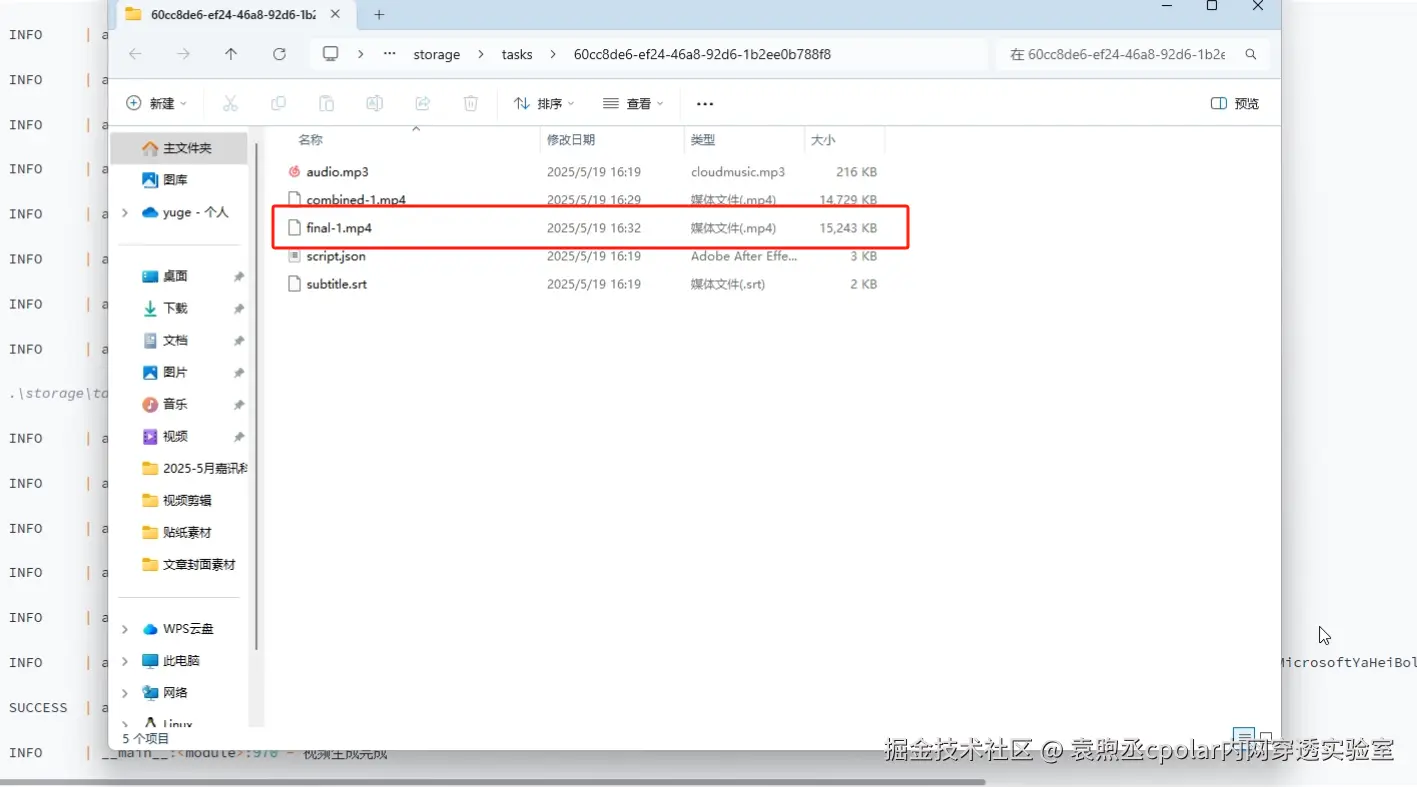
Task: Sort by the 名称 column header
Action: 310,140
